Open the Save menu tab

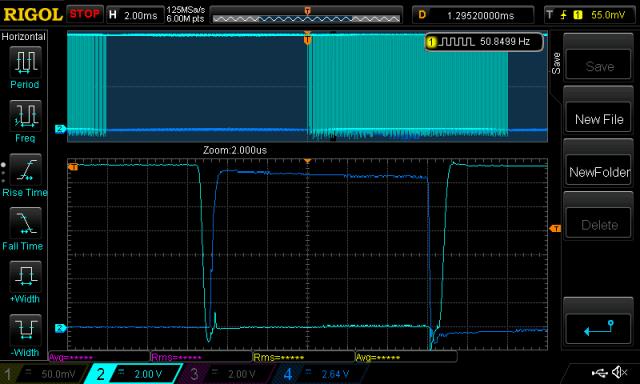[556, 63]
